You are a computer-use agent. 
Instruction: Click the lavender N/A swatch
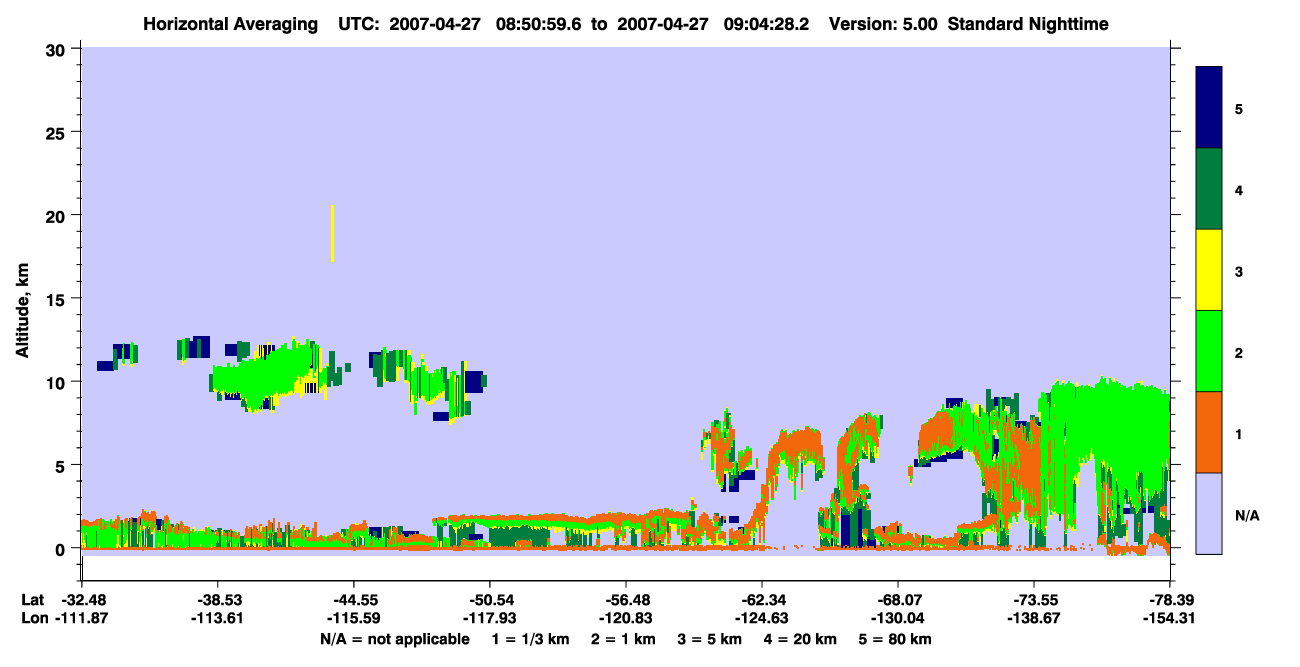click(1209, 513)
